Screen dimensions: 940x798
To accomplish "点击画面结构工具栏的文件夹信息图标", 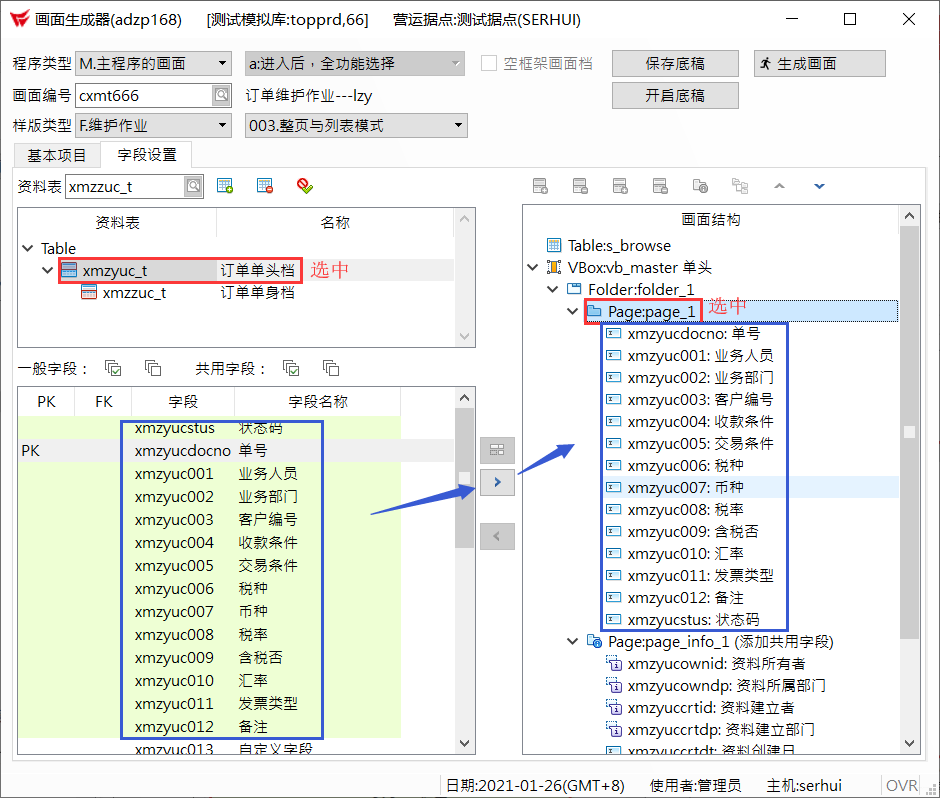I will 700,186.
